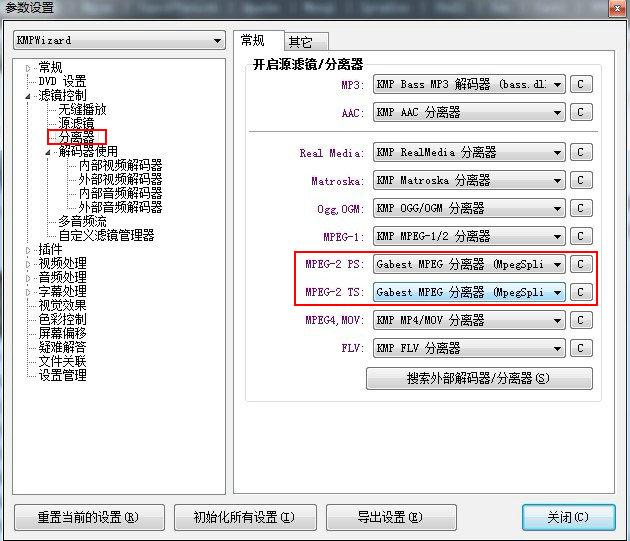This screenshot has height=541, width=630.
Task: Select 多音频流 tree item
Action: coord(82,221)
